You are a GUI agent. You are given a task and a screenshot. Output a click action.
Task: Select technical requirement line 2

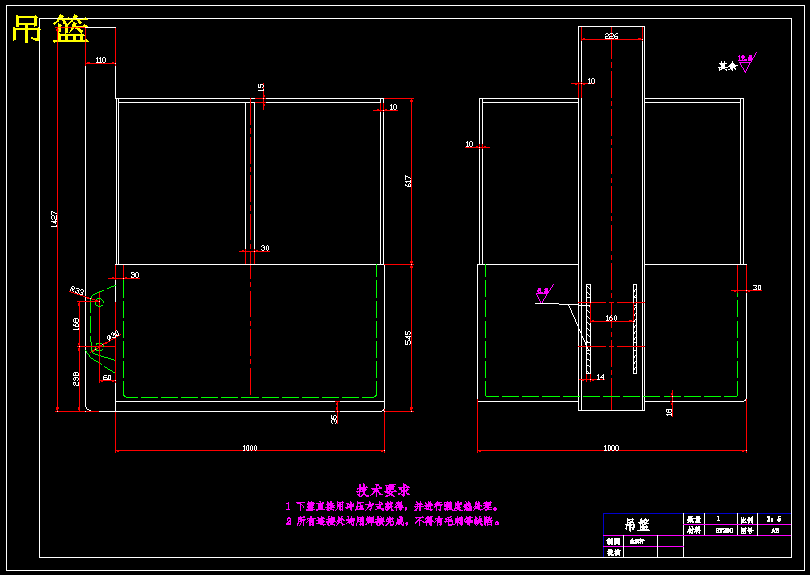tap(393, 521)
